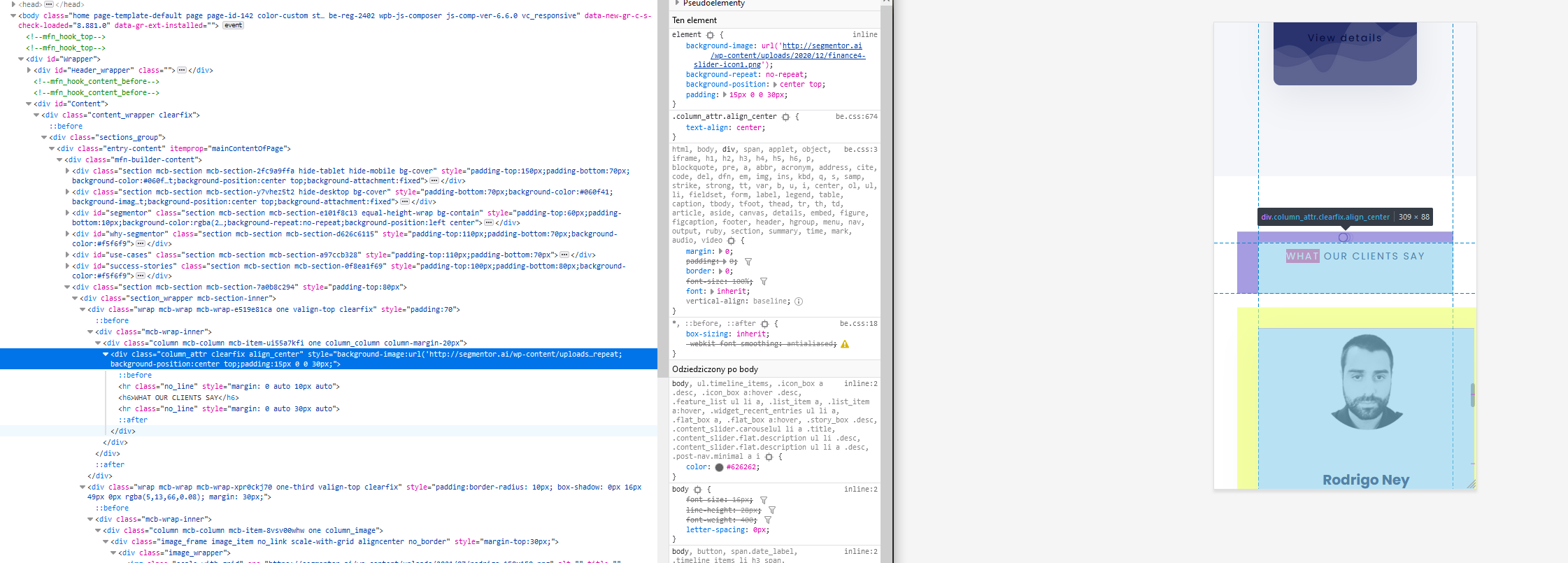Screen dimensions: 1568x563
Task: Open inline:2 source link beside color #626262 rule
Action: [860, 384]
